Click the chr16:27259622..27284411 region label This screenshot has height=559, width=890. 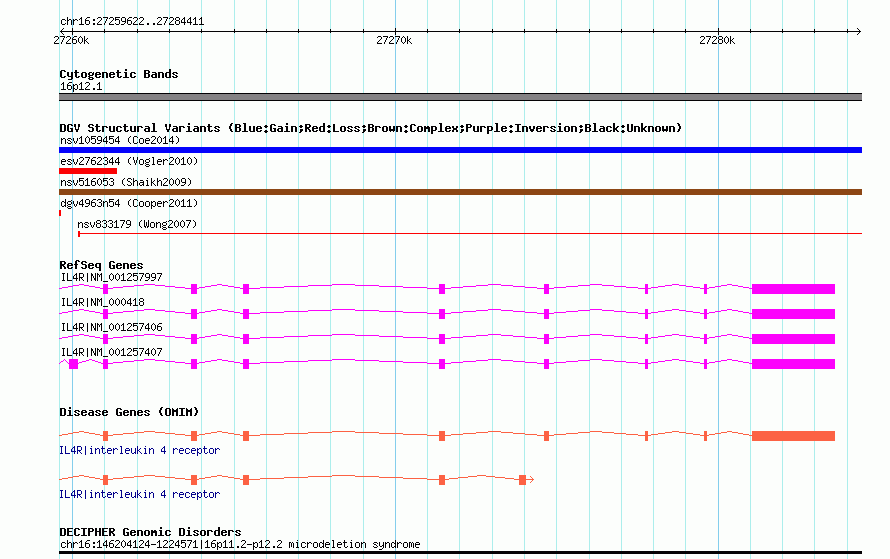coord(132,22)
